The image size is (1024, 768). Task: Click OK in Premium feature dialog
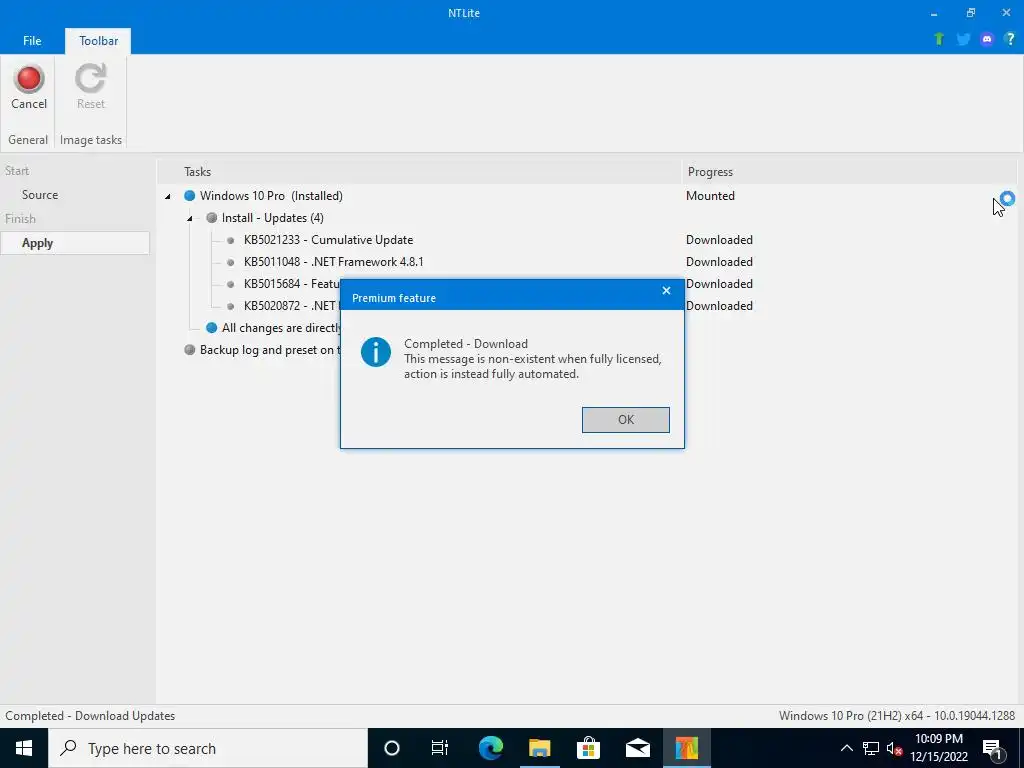click(626, 420)
